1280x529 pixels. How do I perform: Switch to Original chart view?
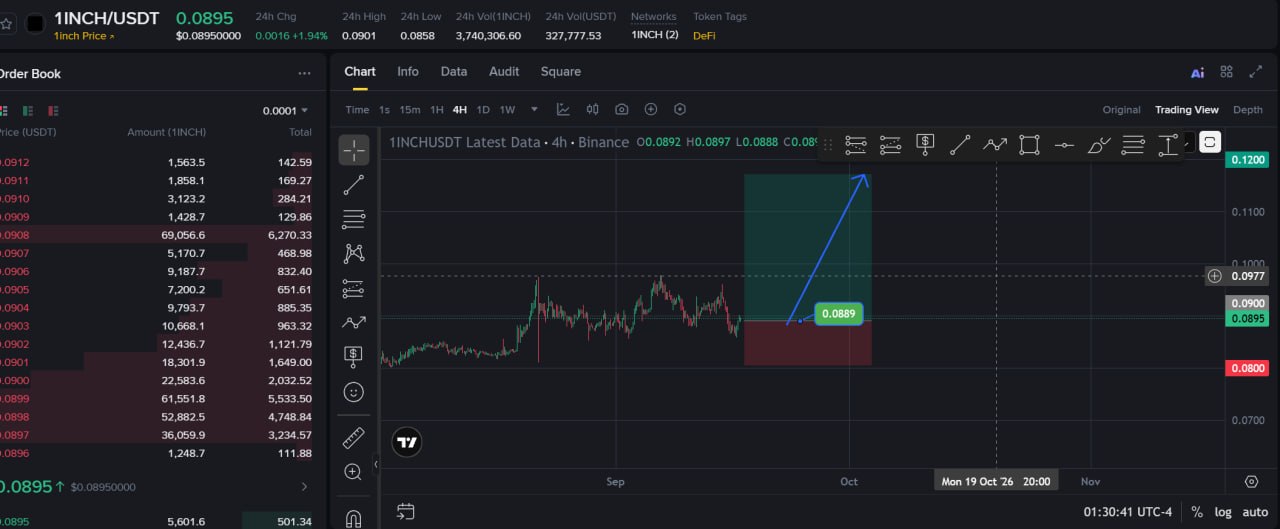tap(1122, 109)
